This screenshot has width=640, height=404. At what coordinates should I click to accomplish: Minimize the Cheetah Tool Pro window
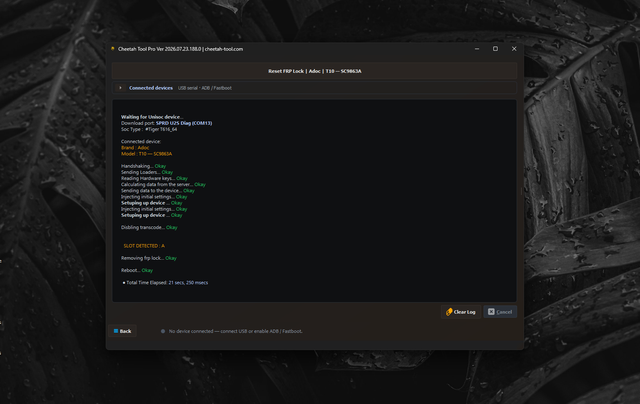(477, 49)
